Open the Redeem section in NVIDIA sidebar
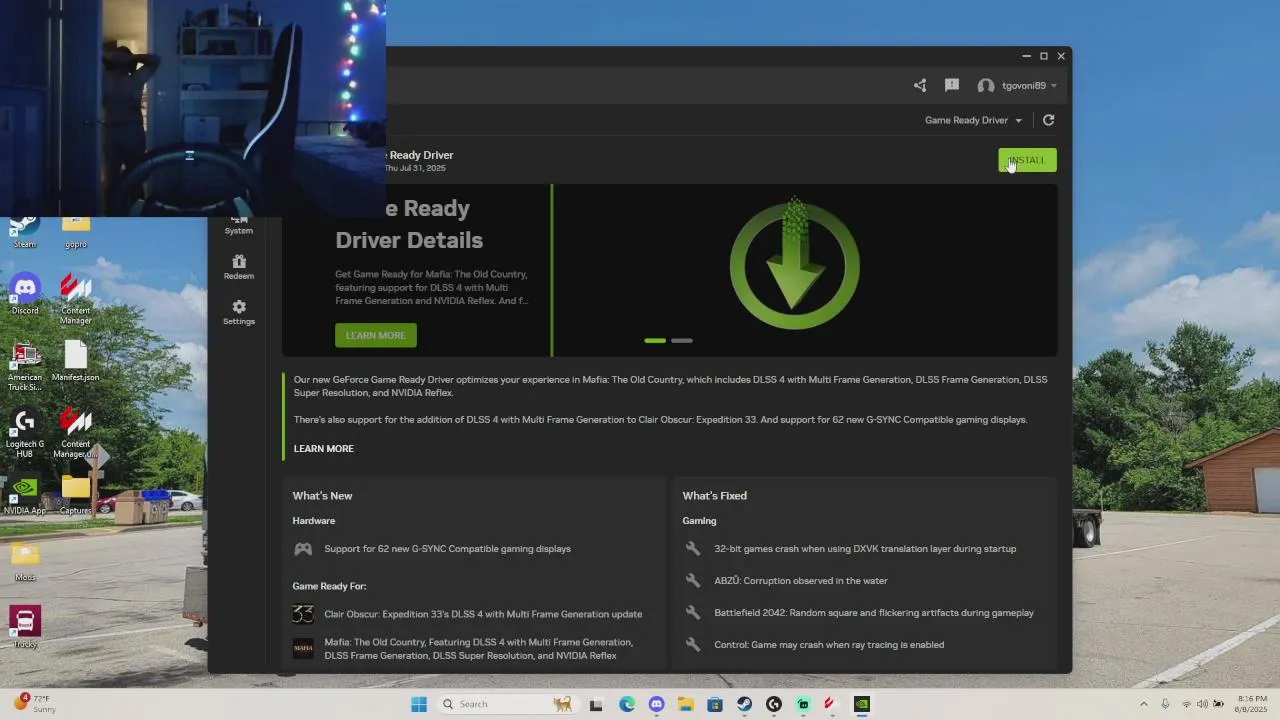The height and width of the screenshot is (720, 1280). [x=239, y=267]
